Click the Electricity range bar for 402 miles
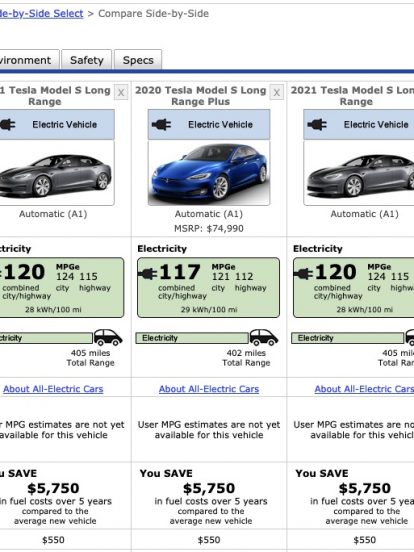 tap(192, 338)
